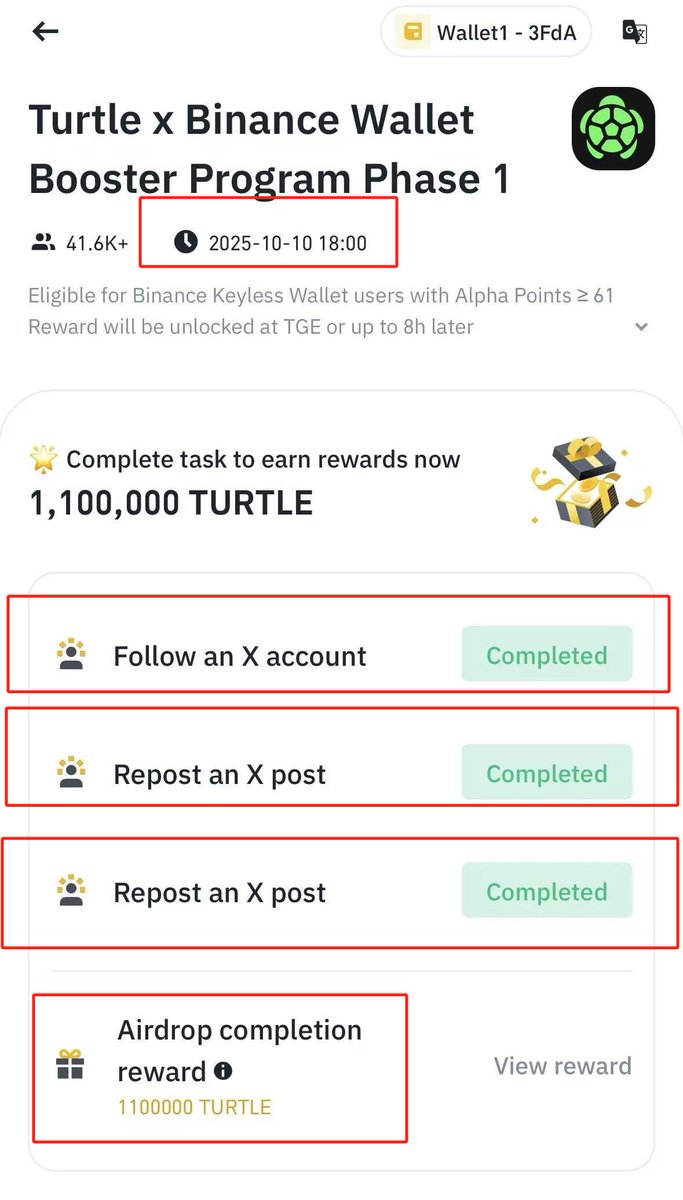Tap the green Turtle project logo
683x1200 pixels.
pyautogui.click(x=613, y=128)
